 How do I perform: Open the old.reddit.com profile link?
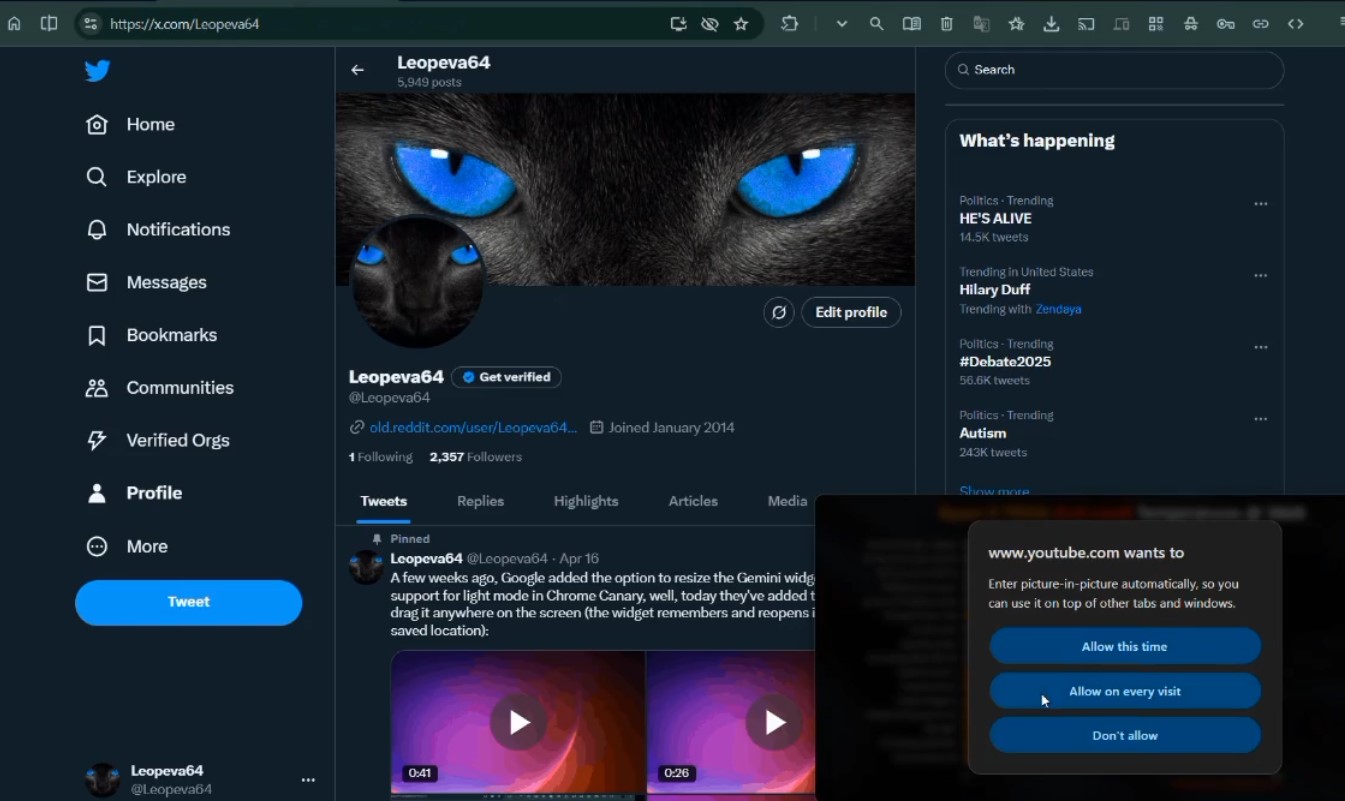click(x=473, y=427)
